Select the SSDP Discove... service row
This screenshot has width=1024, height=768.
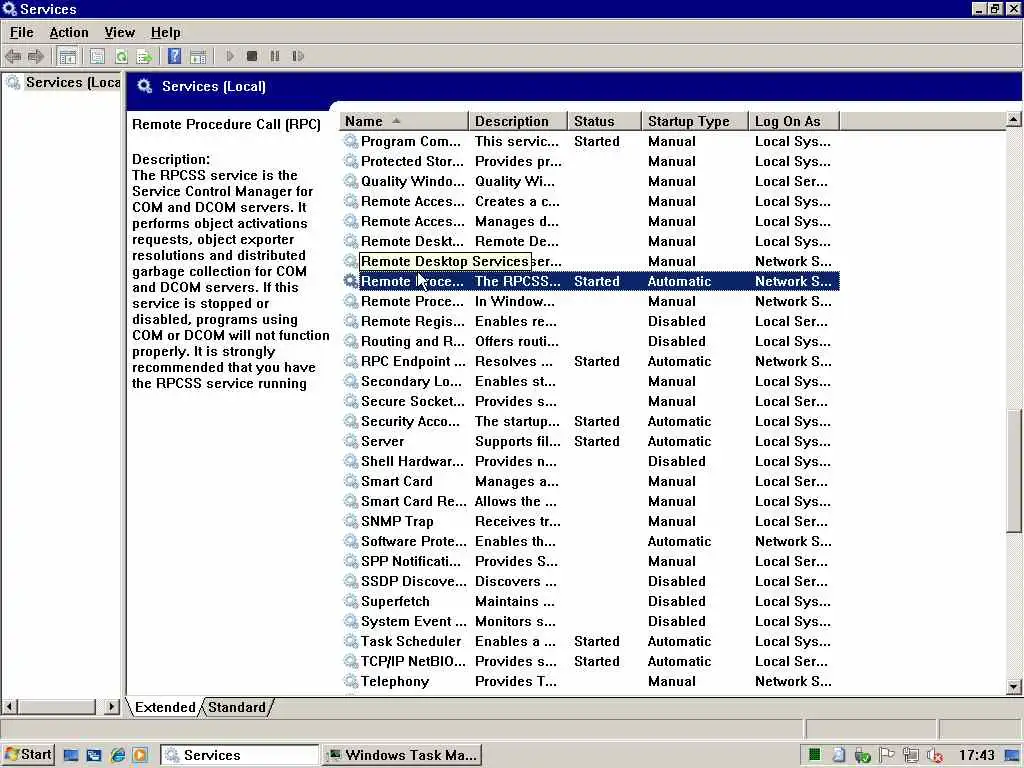point(590,581)
